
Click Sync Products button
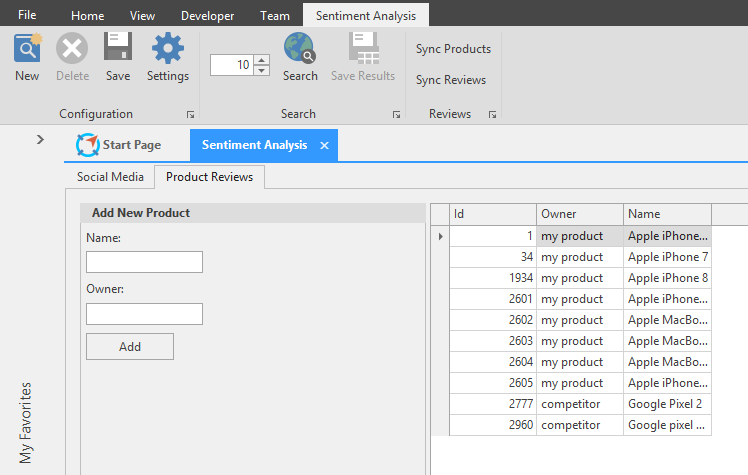click(x=453, y=49)
